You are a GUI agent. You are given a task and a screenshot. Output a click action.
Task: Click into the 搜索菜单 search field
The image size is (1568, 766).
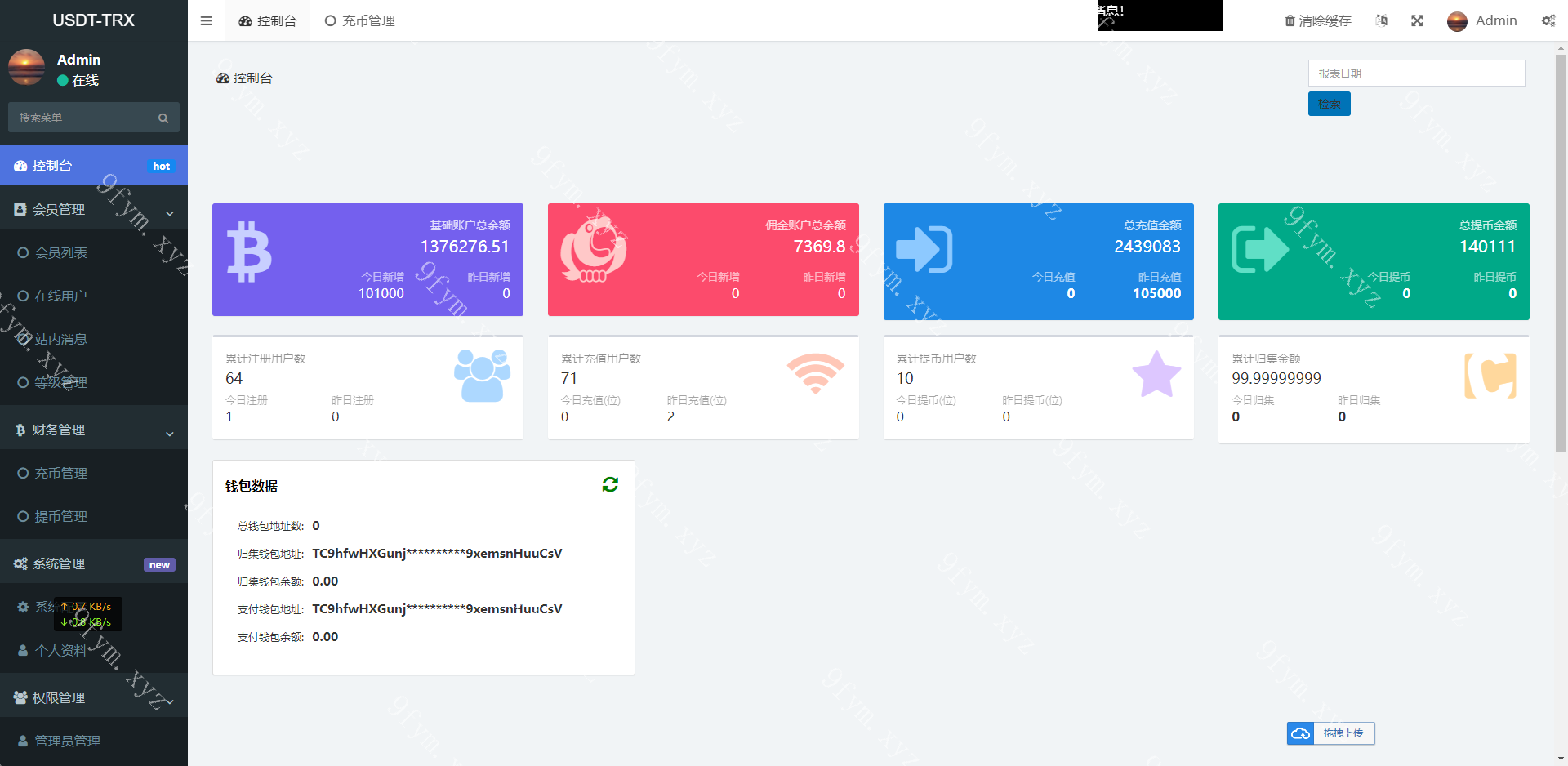tap(80, 118)
